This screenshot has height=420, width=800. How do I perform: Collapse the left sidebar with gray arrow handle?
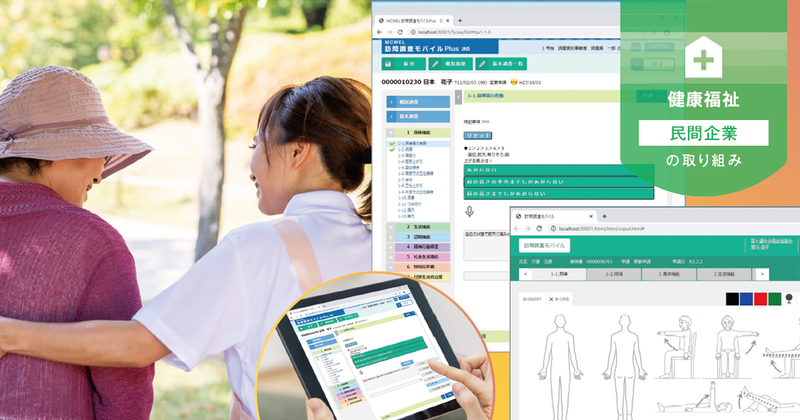coord(458,97)
